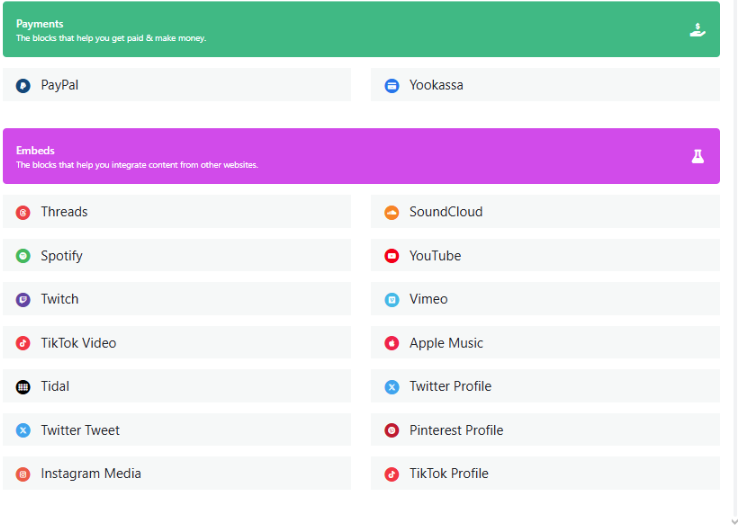This screenshot has height=528, width=740.
Task: Click the Embeds section title
Action: point(35,151)
